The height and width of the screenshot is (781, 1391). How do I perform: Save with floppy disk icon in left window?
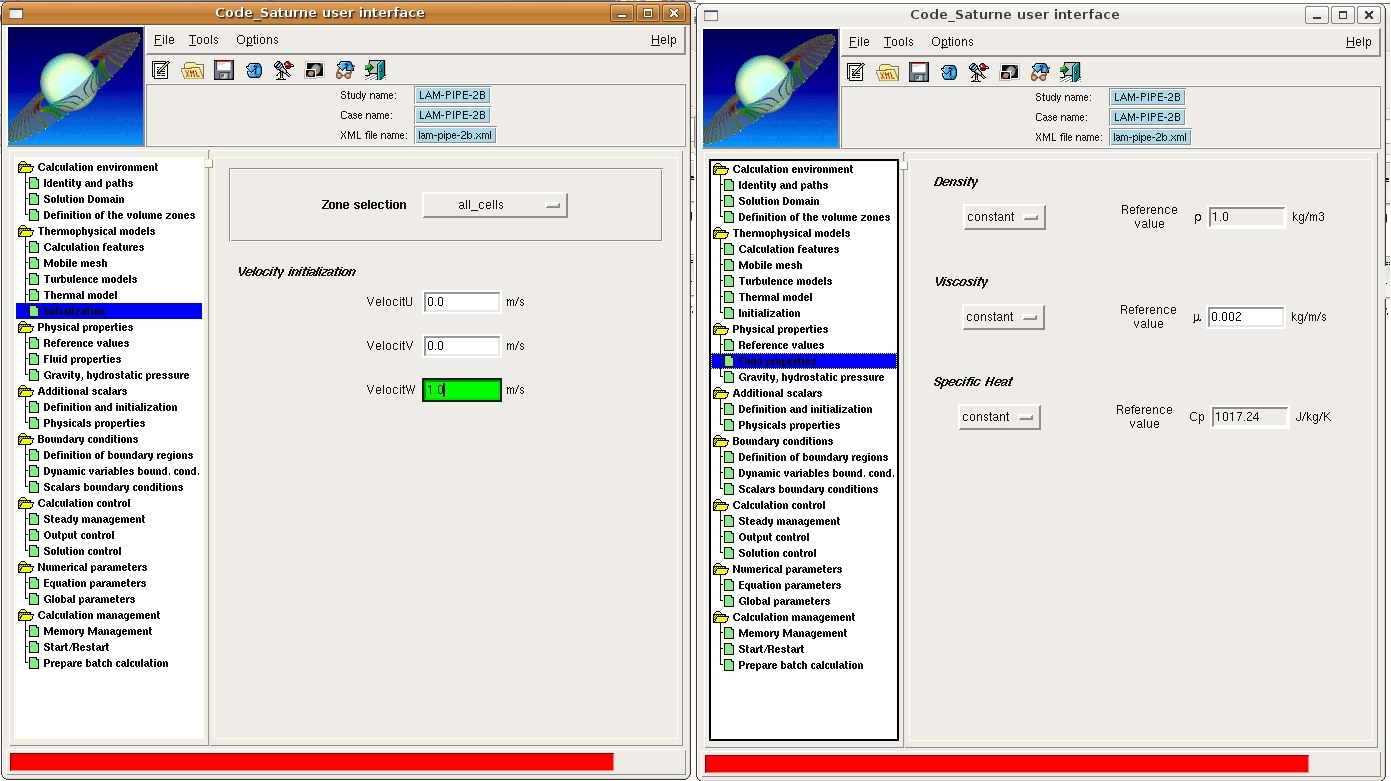click(x=224, y=70)
